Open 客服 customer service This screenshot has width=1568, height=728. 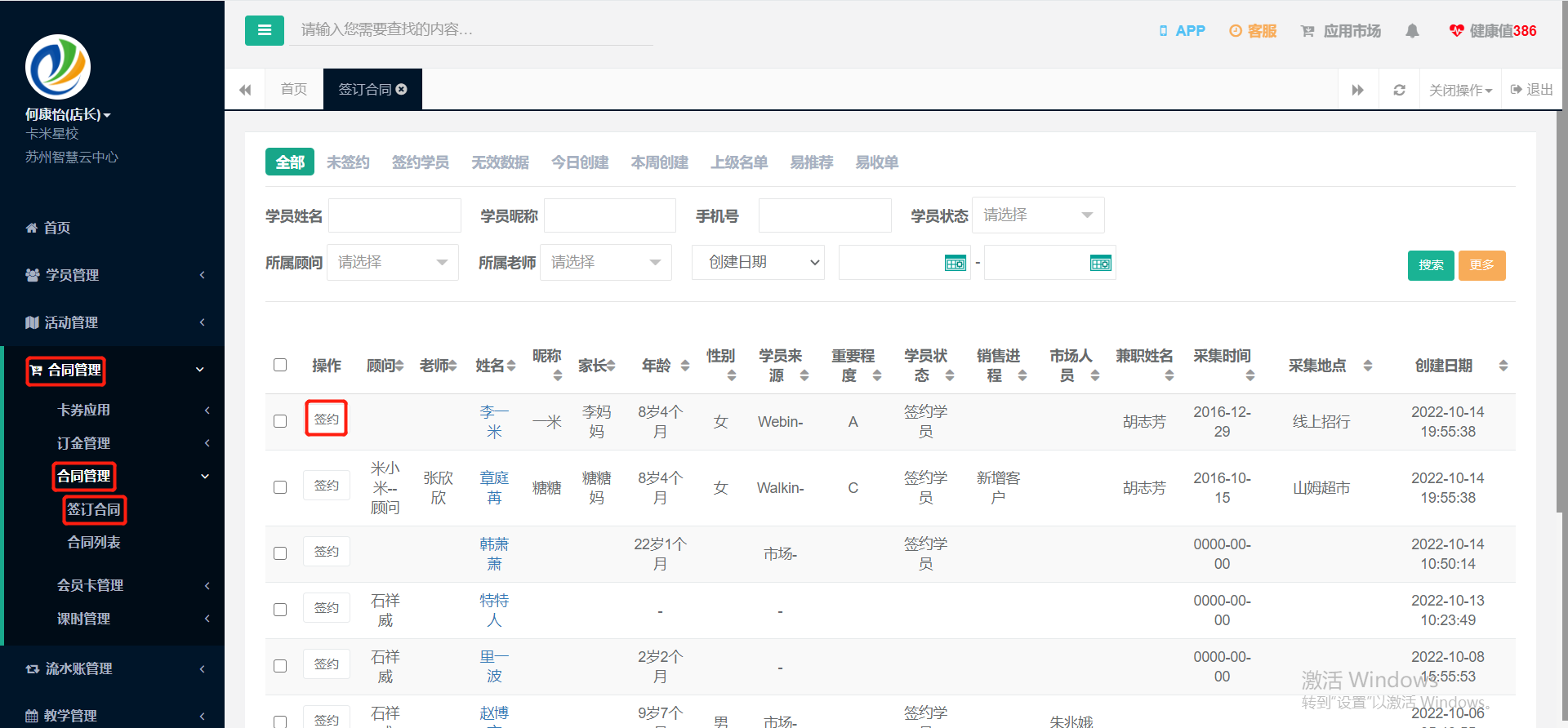coord(1253,31)
